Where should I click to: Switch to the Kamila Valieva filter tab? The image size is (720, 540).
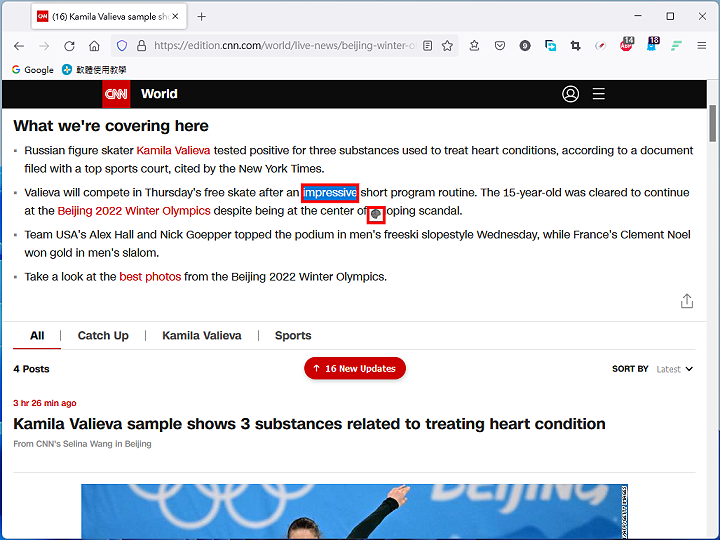[x=202, y=336]
